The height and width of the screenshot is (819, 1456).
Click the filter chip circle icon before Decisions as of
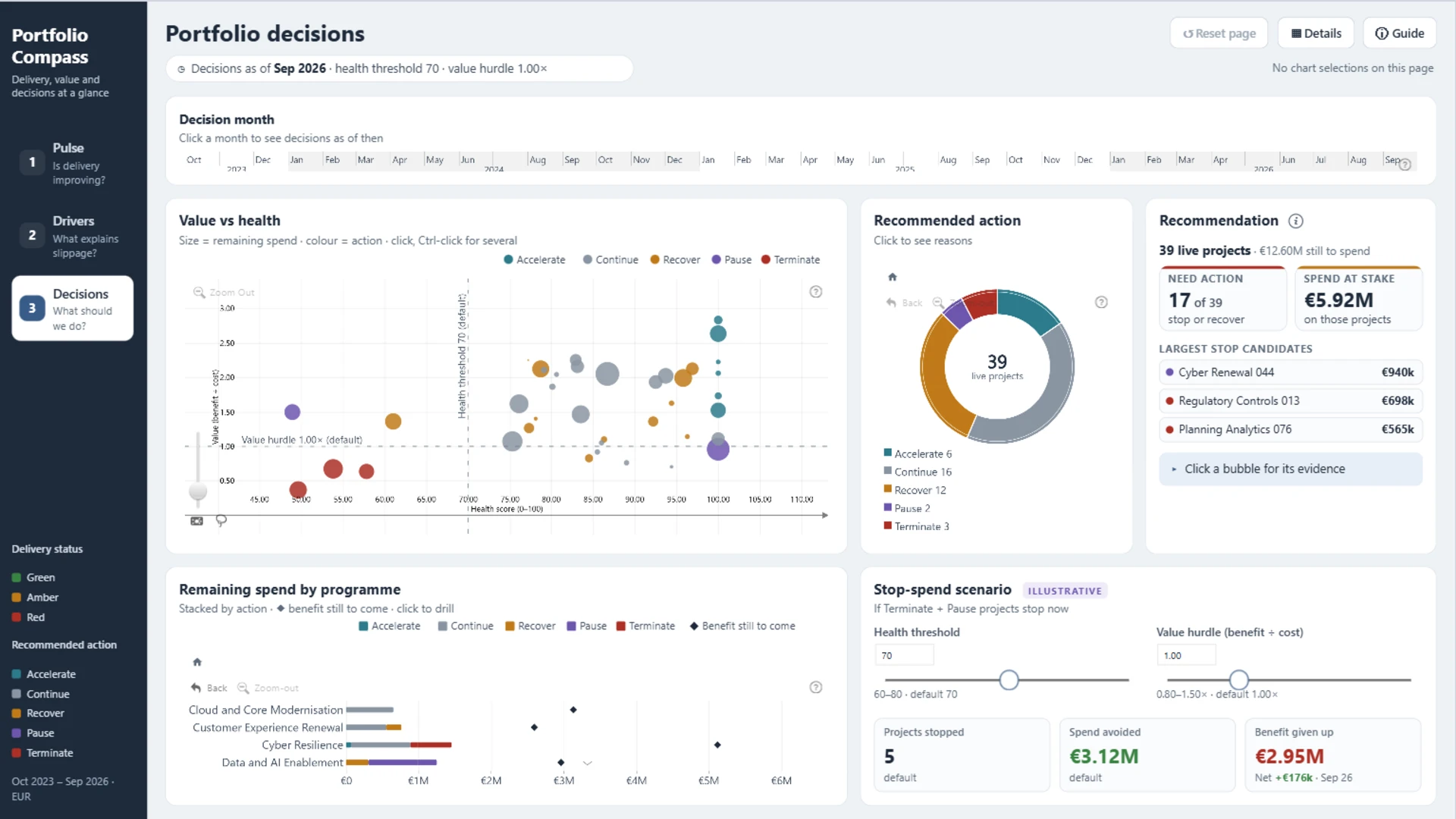(x=181, y=69)
